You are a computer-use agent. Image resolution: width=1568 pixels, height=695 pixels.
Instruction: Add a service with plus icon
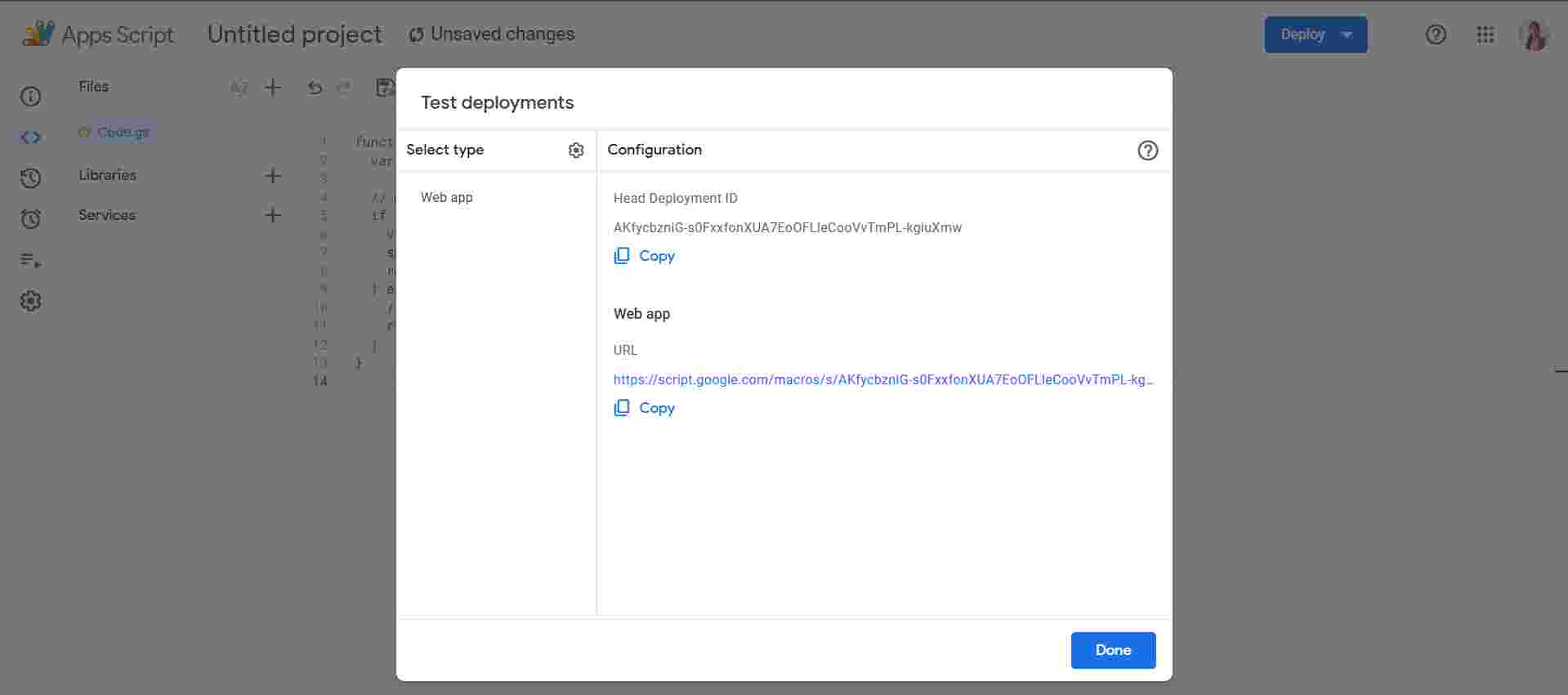[x=273, y=215]
